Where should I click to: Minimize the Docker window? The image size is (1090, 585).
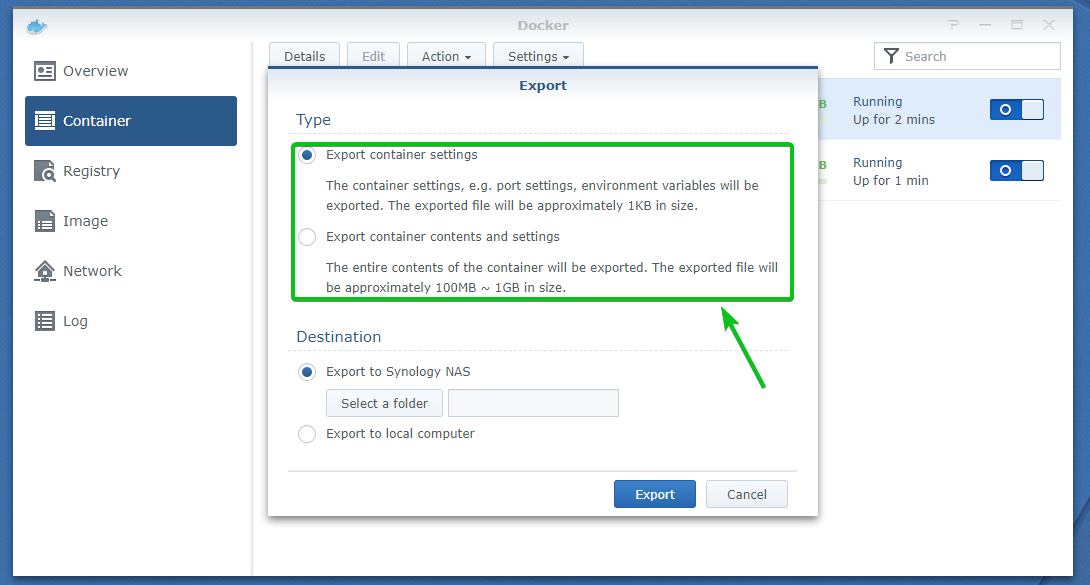pos(985,25)
